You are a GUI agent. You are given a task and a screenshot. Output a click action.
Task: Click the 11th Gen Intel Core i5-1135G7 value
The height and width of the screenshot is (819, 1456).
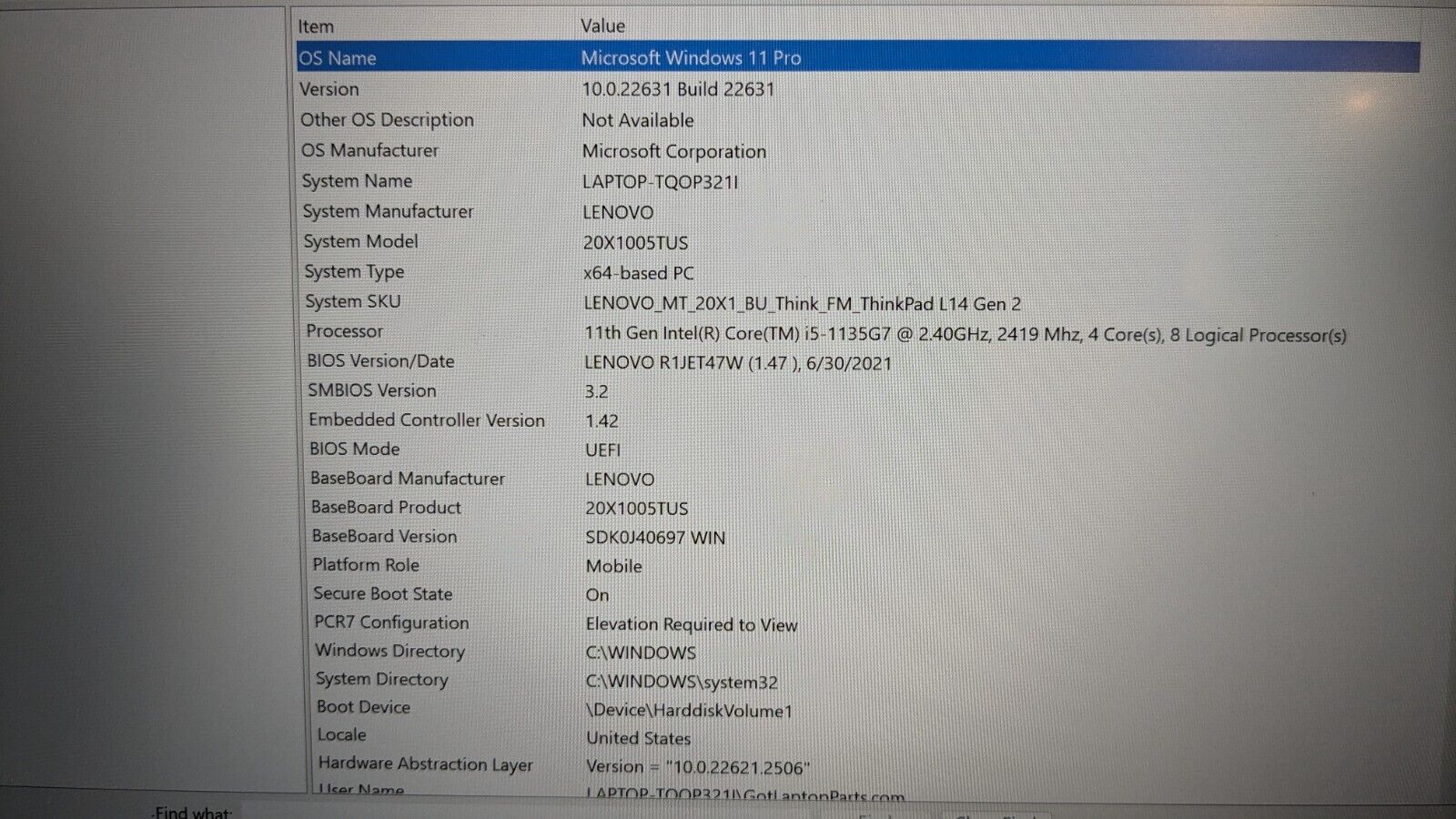click(x=966, y=335)
